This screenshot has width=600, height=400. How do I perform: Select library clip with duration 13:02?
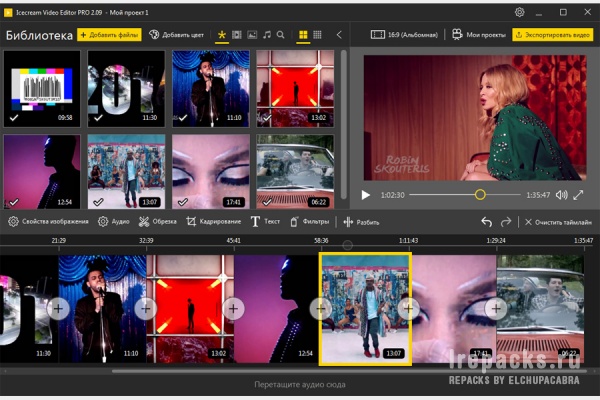click(295, 88)
